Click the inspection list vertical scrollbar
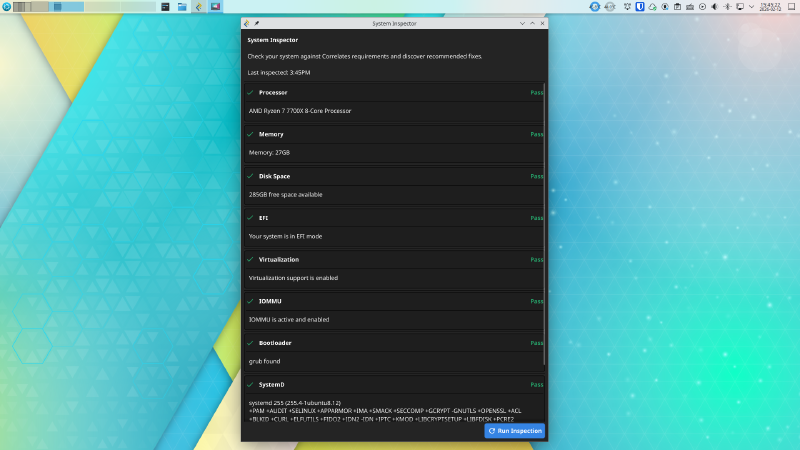Screen dimensions: 800x450 click(x=544, y=220)
